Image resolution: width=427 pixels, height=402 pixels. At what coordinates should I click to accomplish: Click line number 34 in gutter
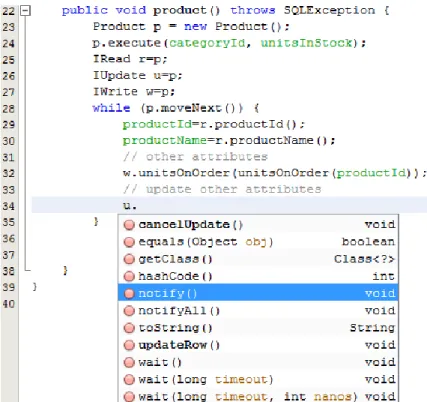click(x=8, y=206)
